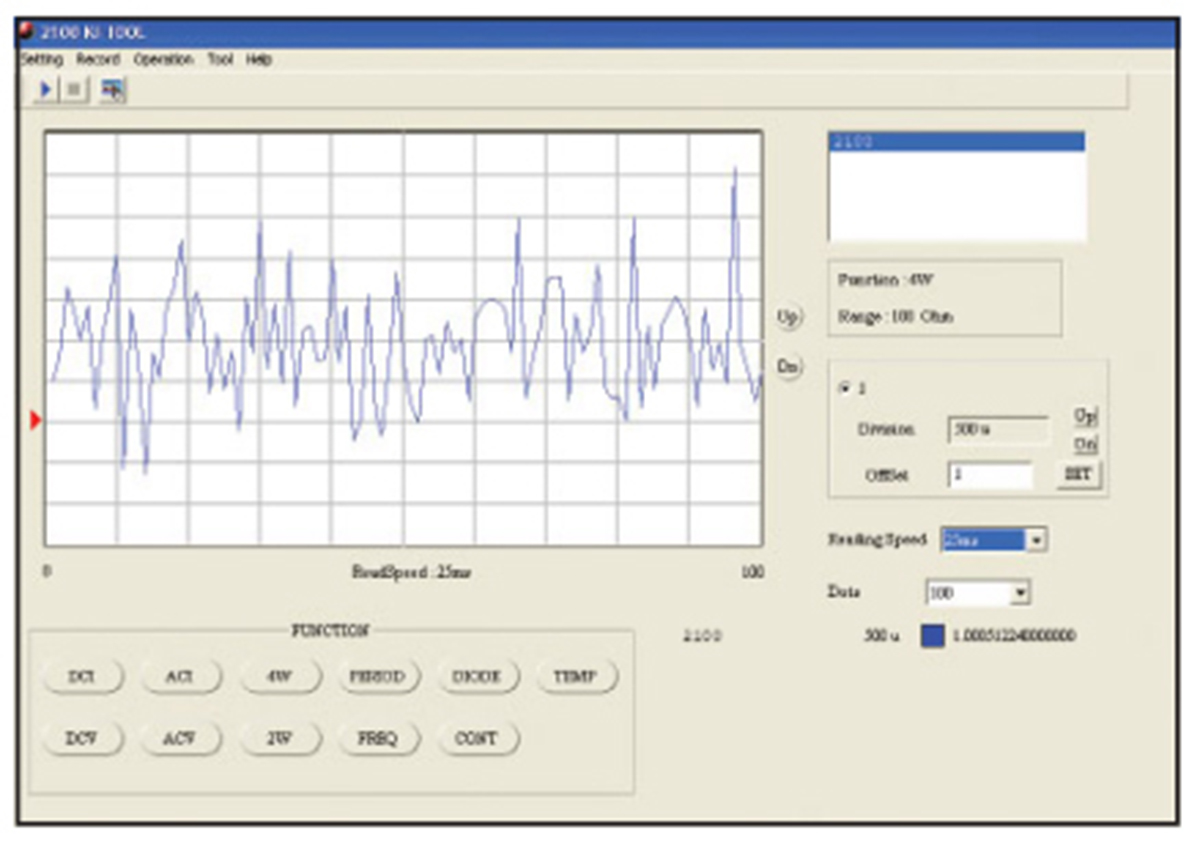Open the Operation menu

tap(163, 60)
